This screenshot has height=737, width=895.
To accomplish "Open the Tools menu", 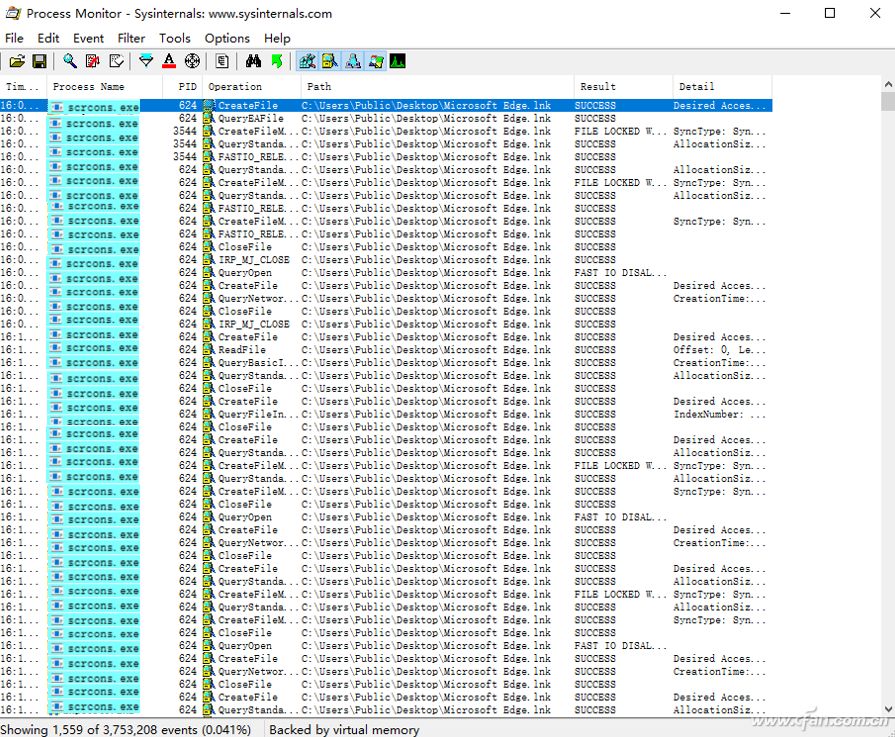I will coord(175,38).
